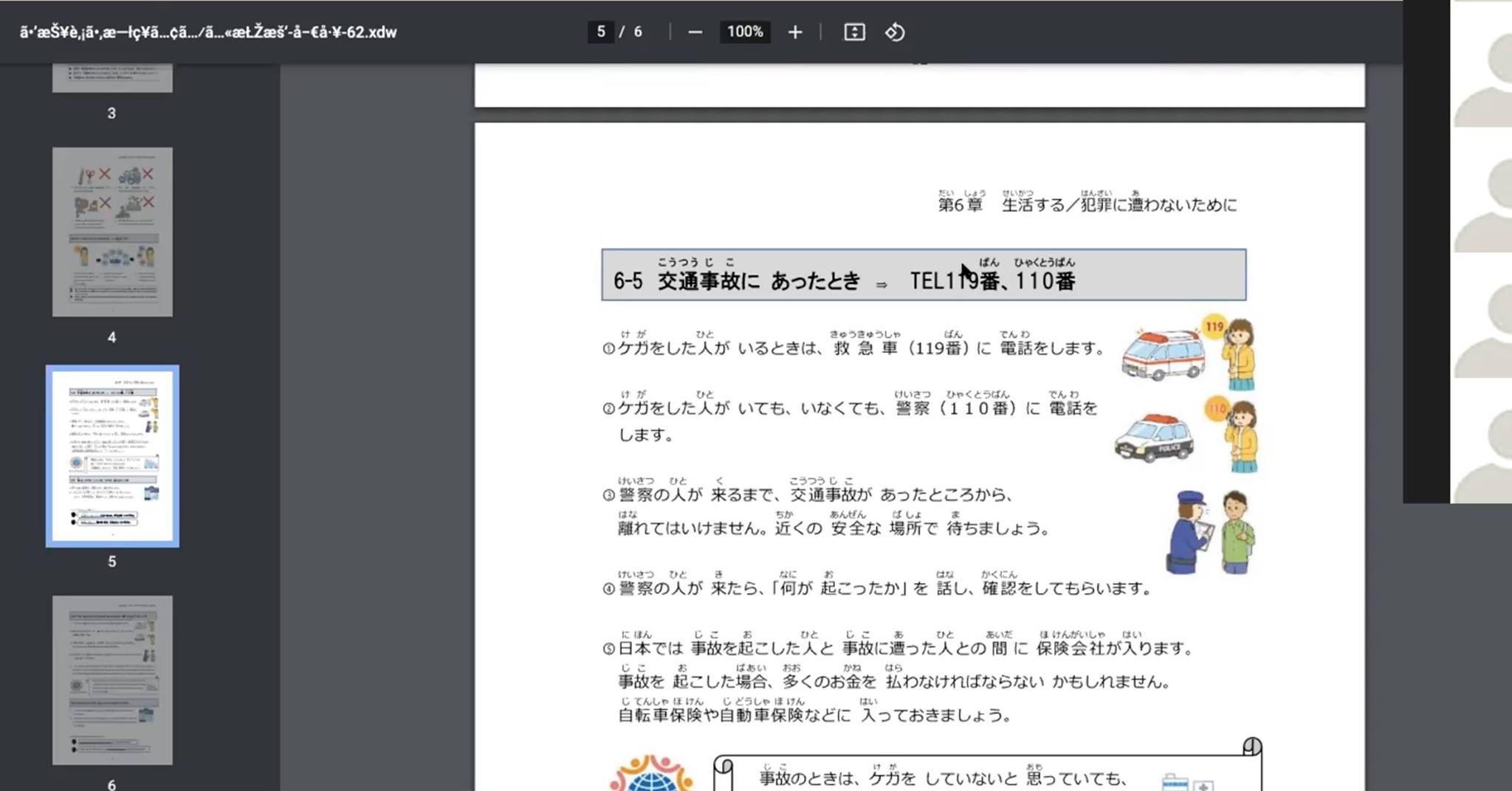Screen dimensions: 1512x791
Task: Click the police car illustration
Action: pyautogui.click(x=1154, y=438)
